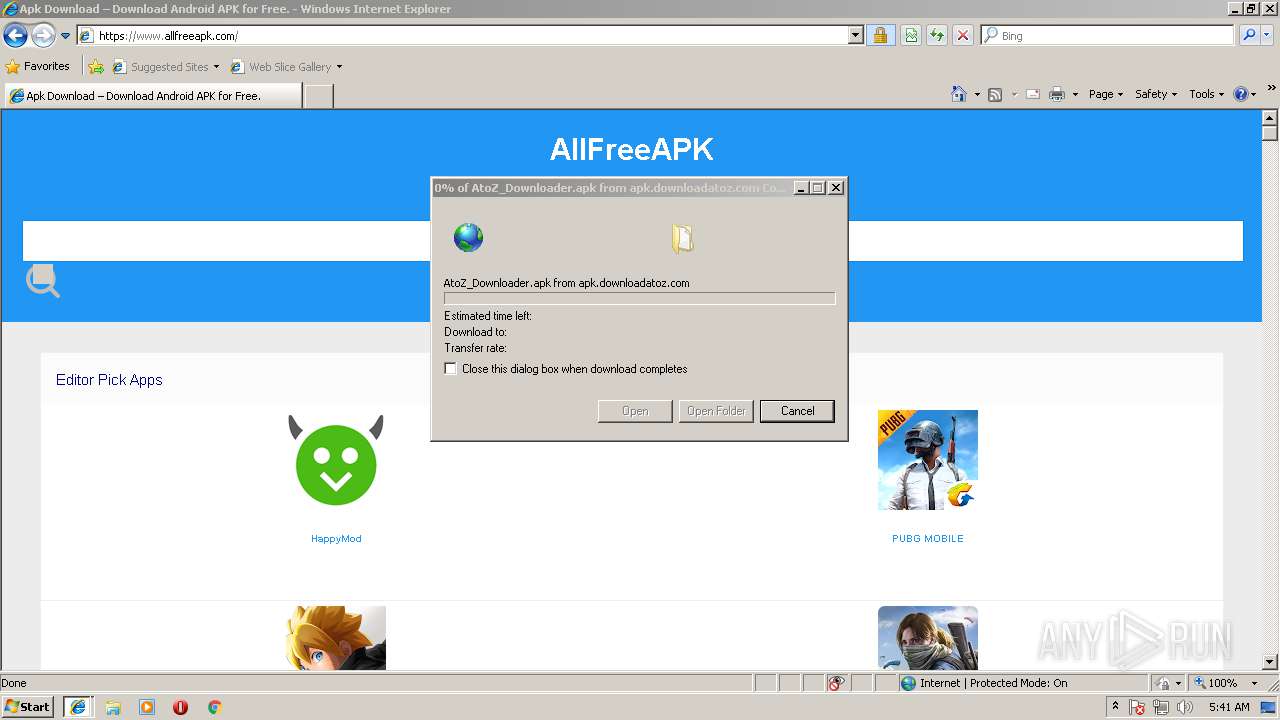Click Cancel in the download dialog
The width and height of the screenshot is (1280, 720).
[797, 411]
